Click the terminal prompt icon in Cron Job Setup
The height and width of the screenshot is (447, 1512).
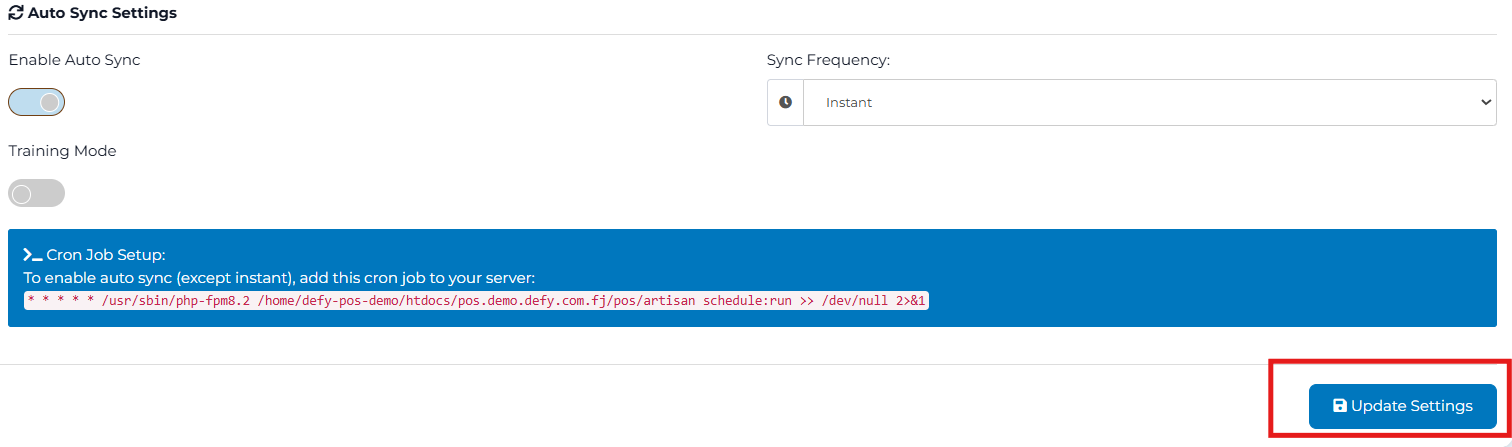(x=32, y=255)
